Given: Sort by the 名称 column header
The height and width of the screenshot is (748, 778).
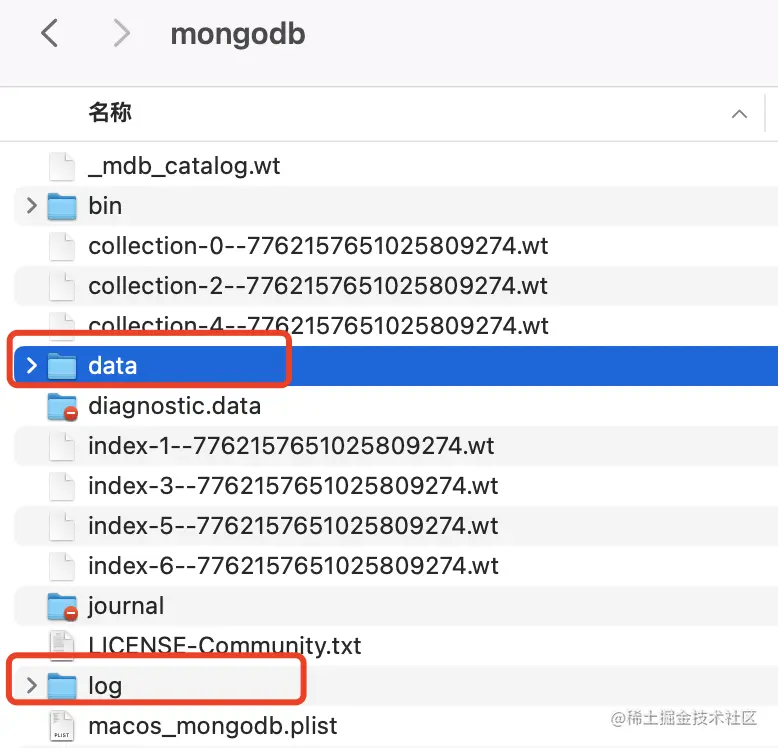Looking at the screenshot, I should [x=110, y=113].
